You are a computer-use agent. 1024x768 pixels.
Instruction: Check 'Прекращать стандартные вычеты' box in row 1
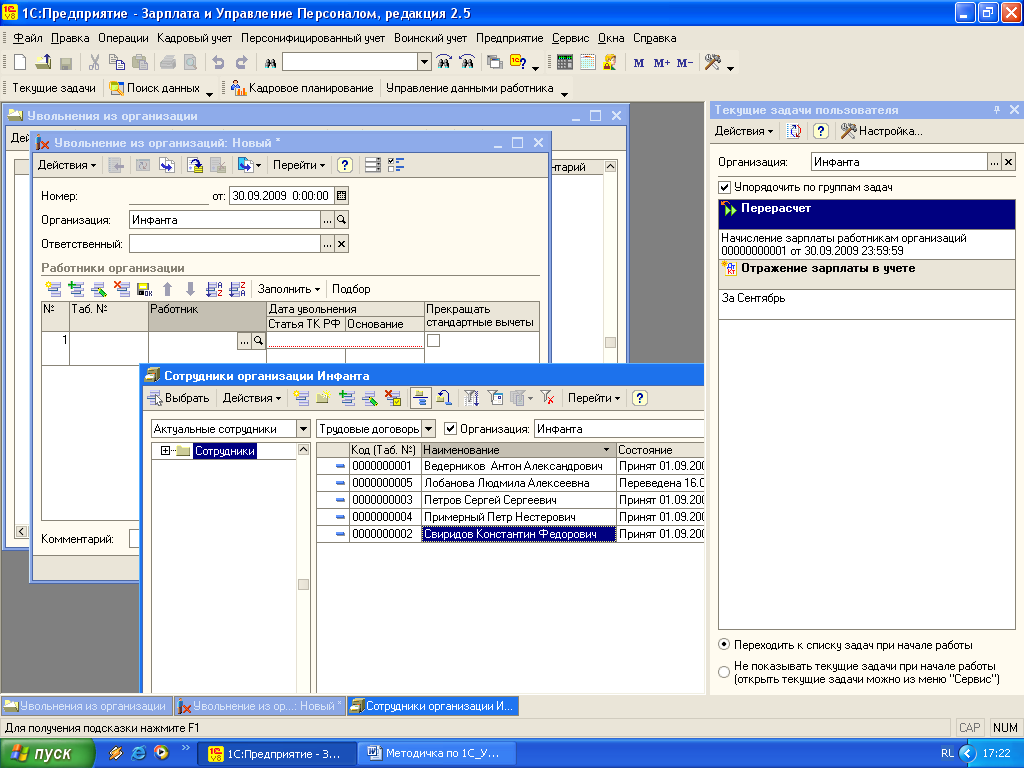pyautogui.click(x=433, y=340)
